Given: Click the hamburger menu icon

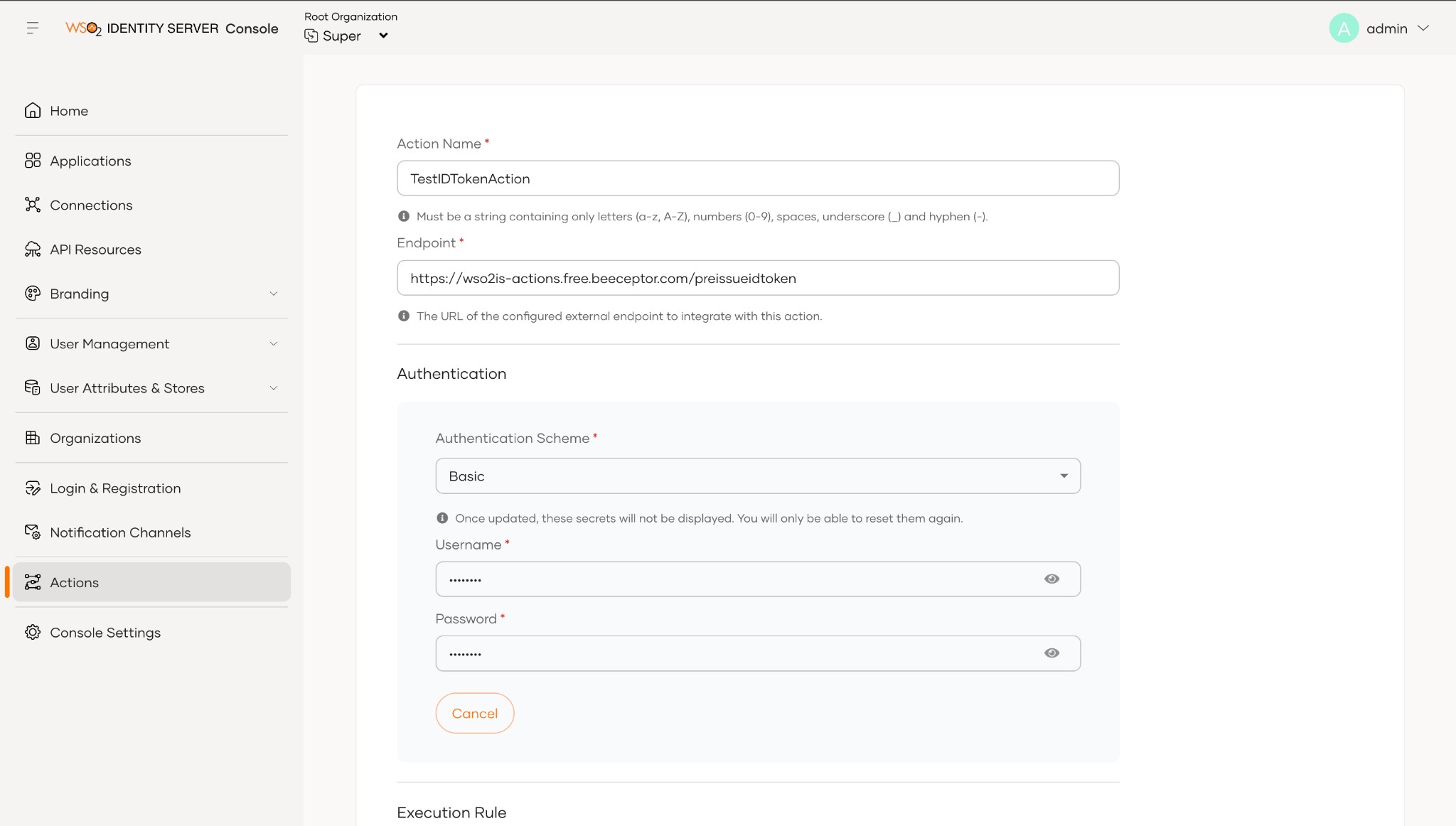Looking at the screenshot, I should click(32, 28).
